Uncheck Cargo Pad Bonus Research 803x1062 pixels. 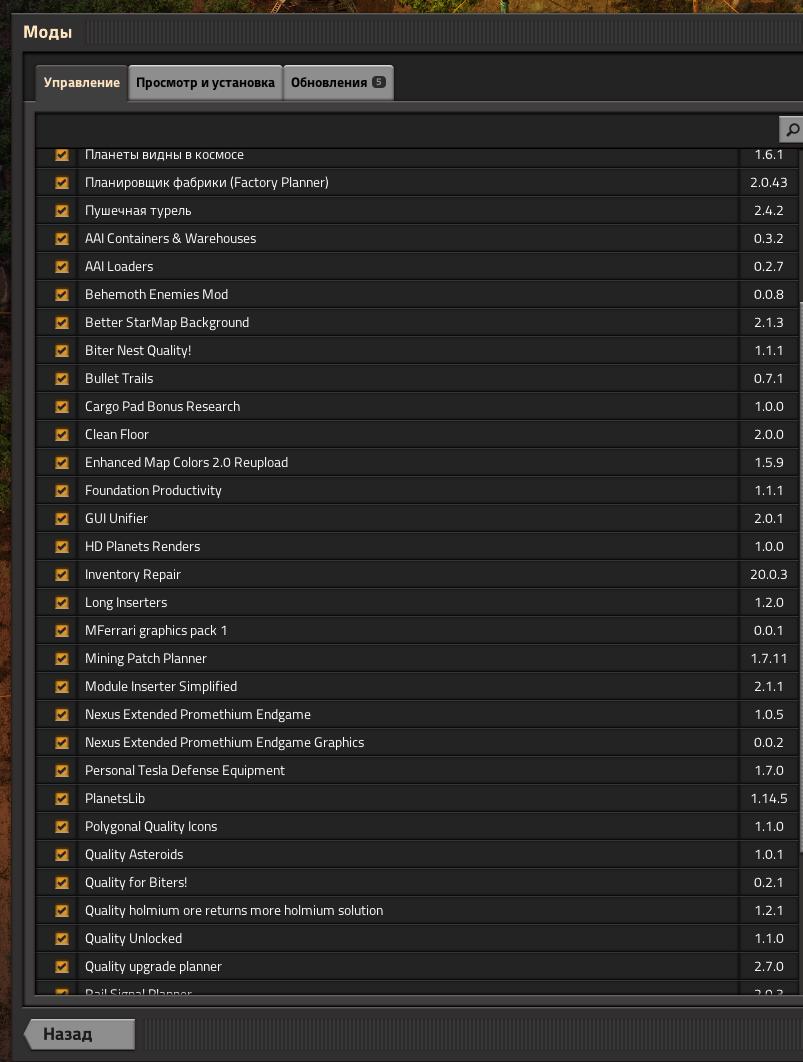pos(62,406)
